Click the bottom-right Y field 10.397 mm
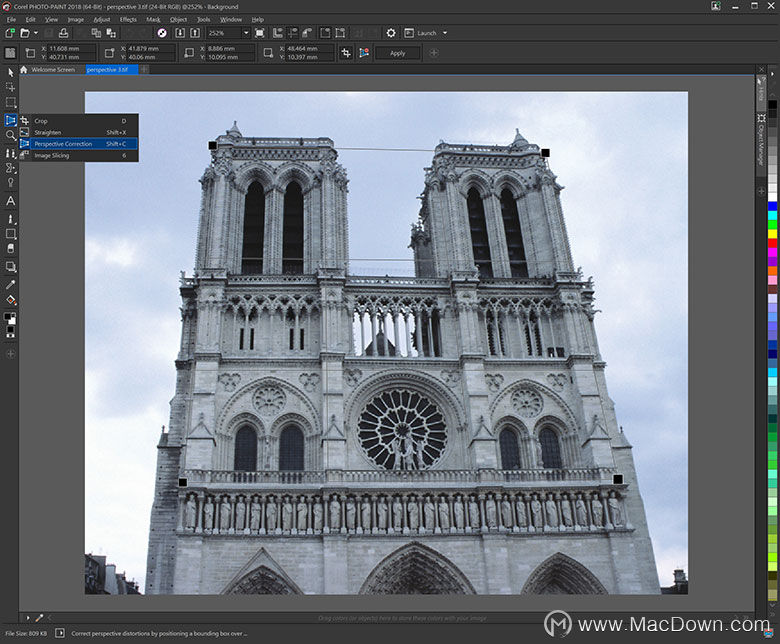 pyautogui.click(x=310, y=57)
